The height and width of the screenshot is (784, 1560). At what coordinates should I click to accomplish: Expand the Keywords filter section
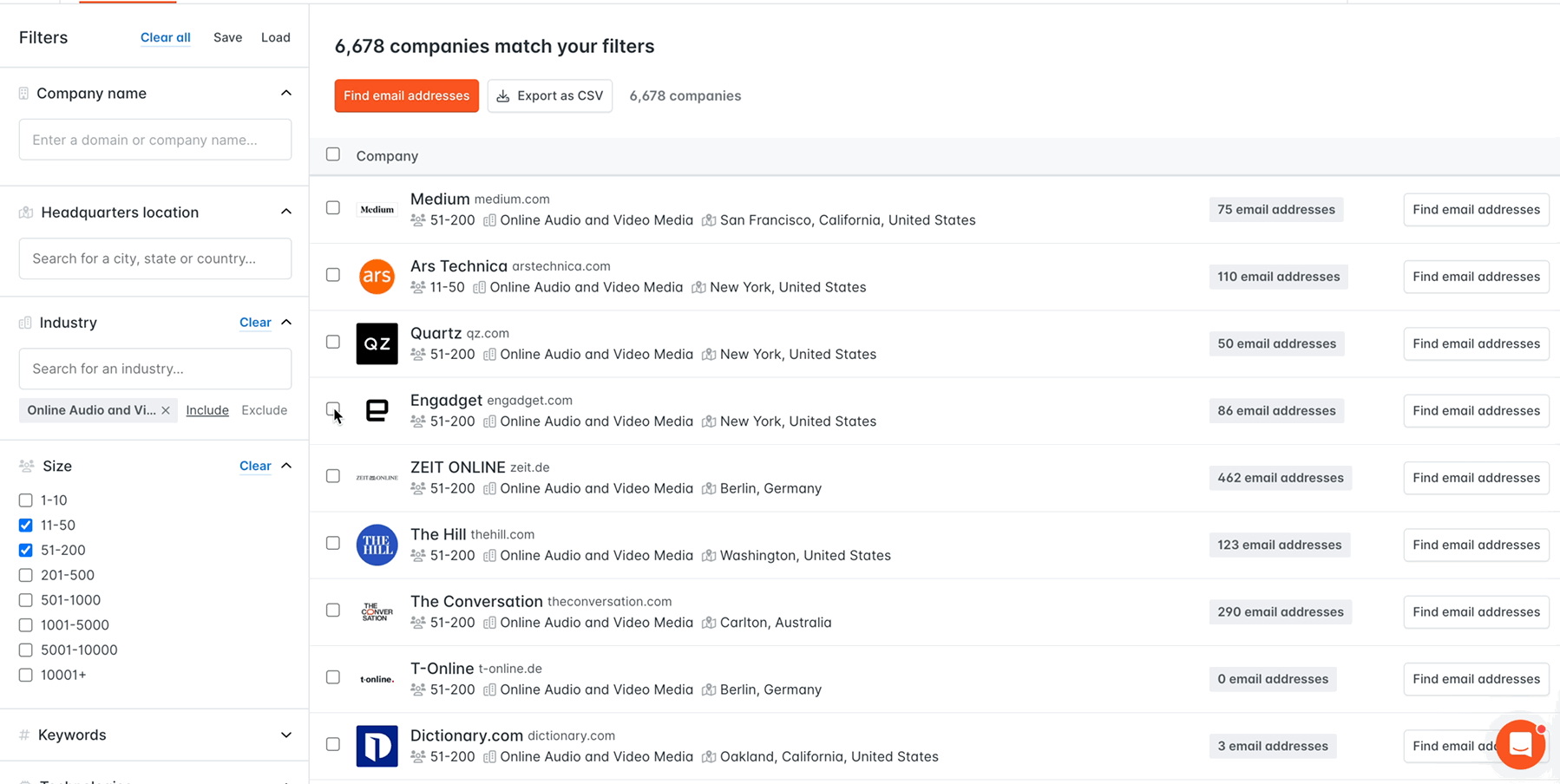pyautogui.click(x=286, y=735)
